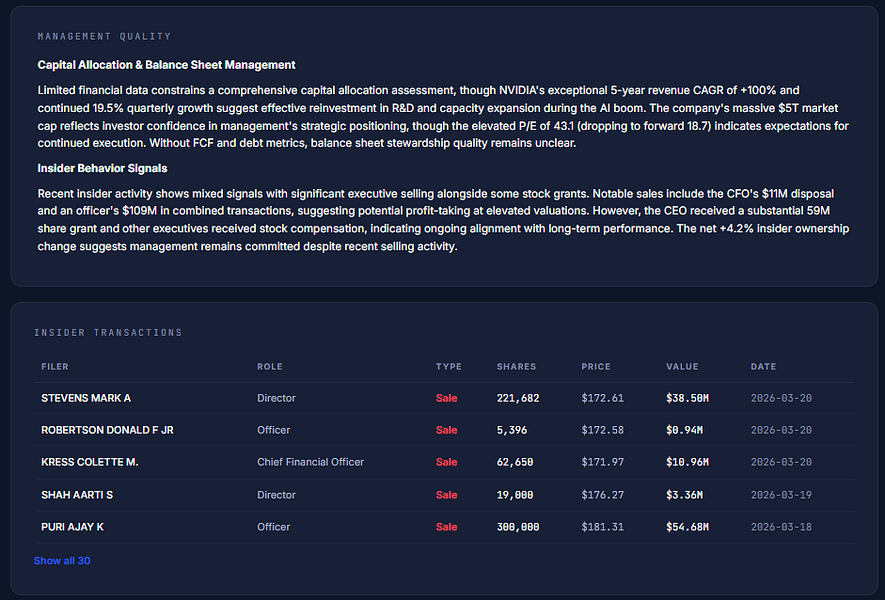Click the Insider Behavior Signals heading
885x600 pixels.
pyautogui.click(x=102, y=168)
